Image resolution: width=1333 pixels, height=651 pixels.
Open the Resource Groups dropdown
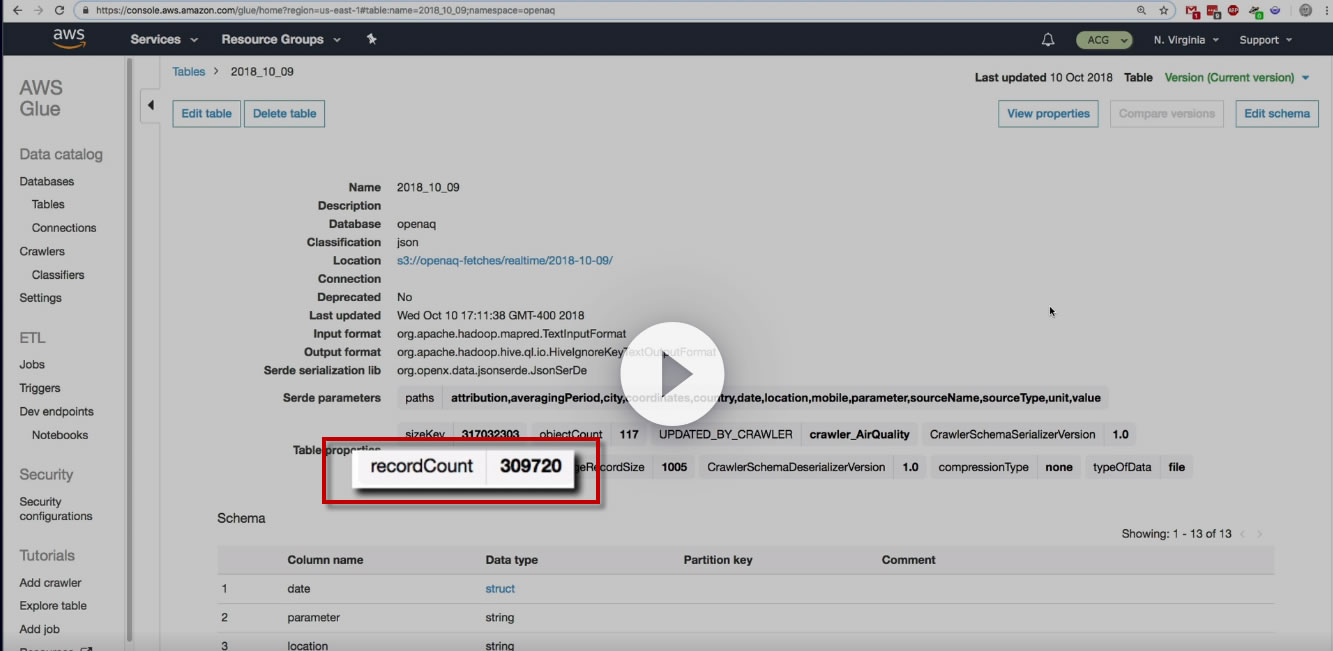[x=281, y=40]
